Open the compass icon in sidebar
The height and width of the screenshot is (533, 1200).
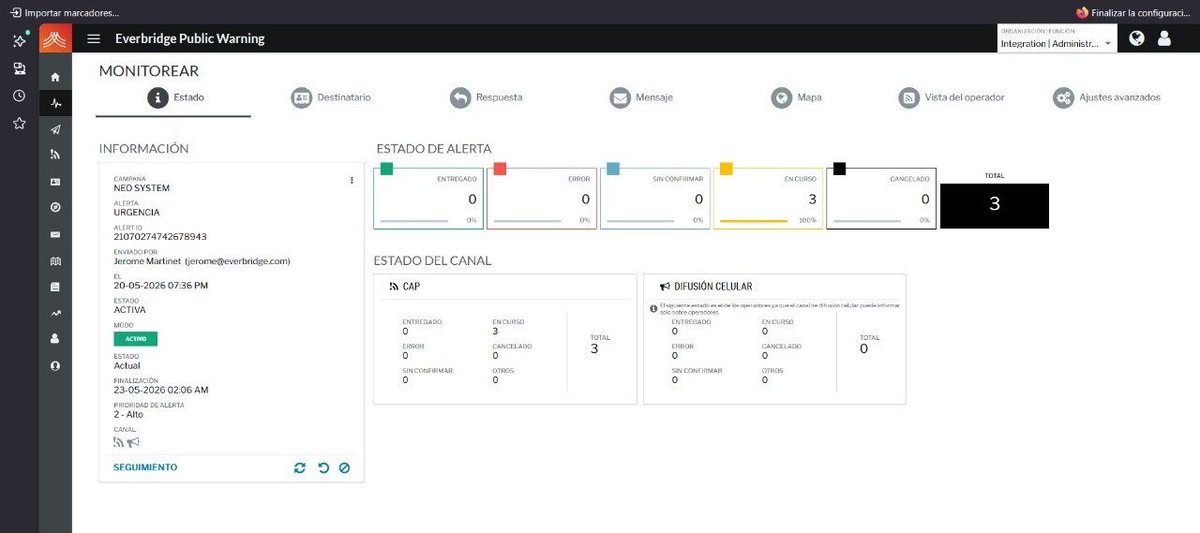point(55,208)
